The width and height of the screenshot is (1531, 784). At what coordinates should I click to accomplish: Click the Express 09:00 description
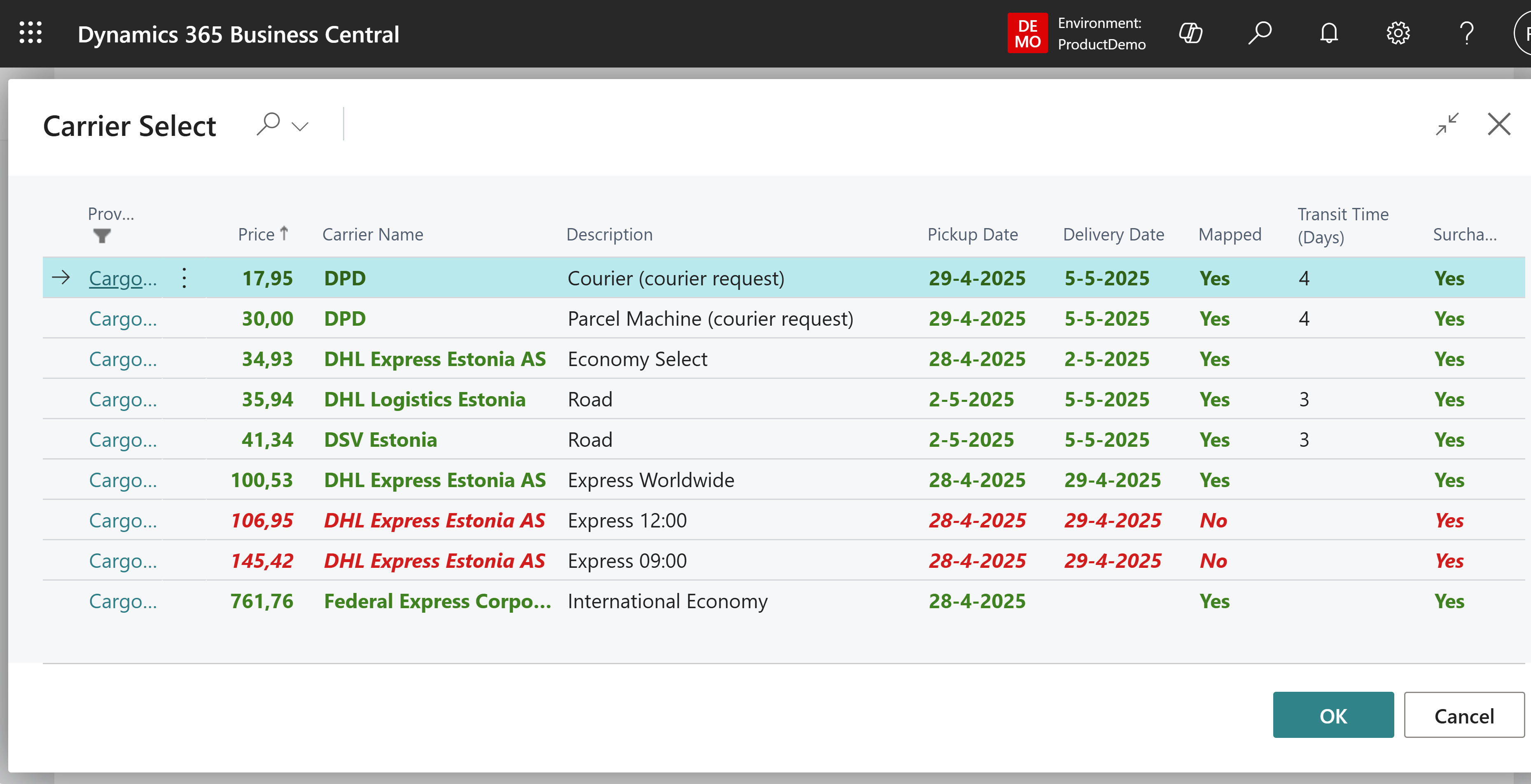627,561
